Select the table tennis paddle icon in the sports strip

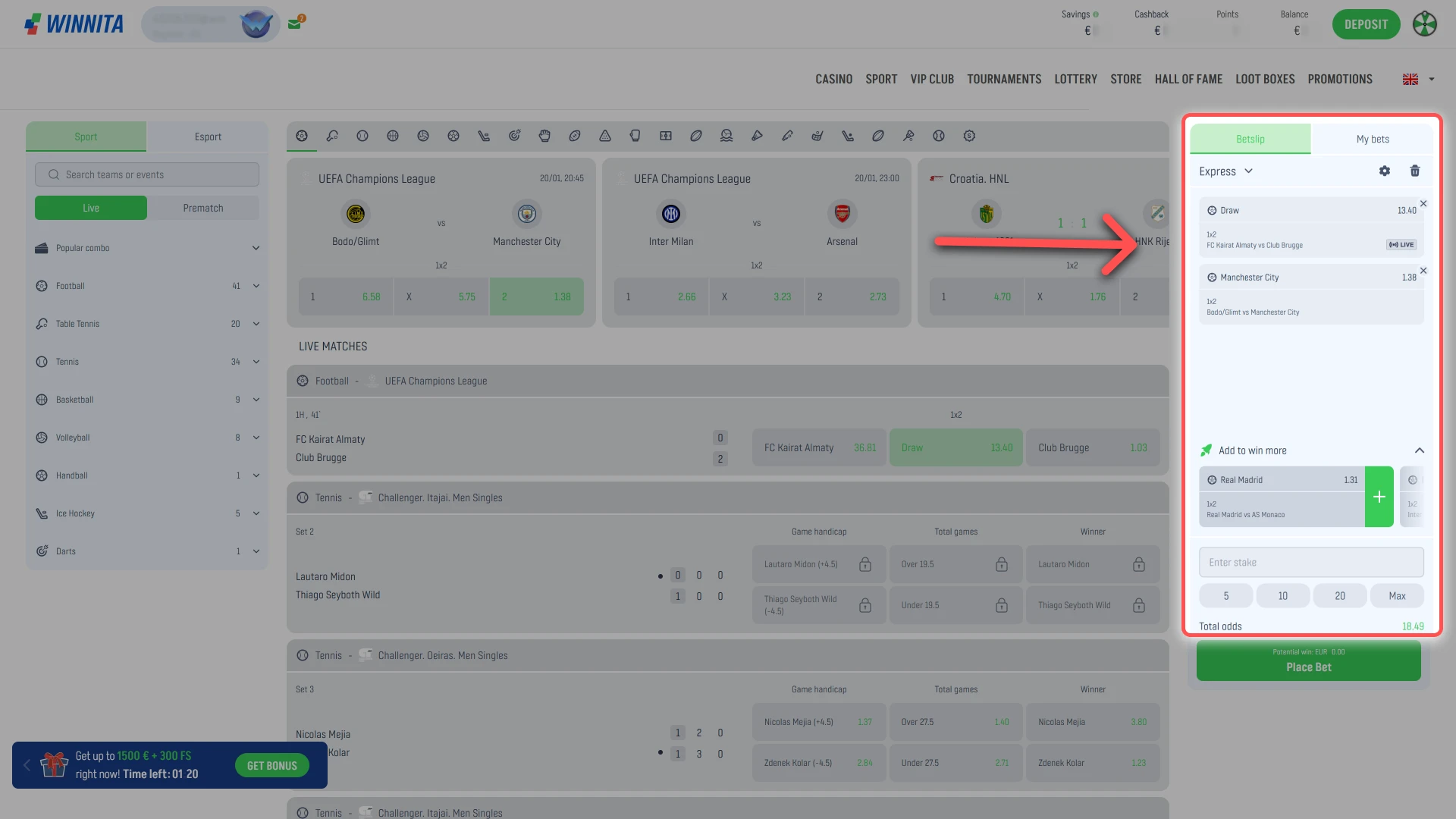[x=332, y=136]
